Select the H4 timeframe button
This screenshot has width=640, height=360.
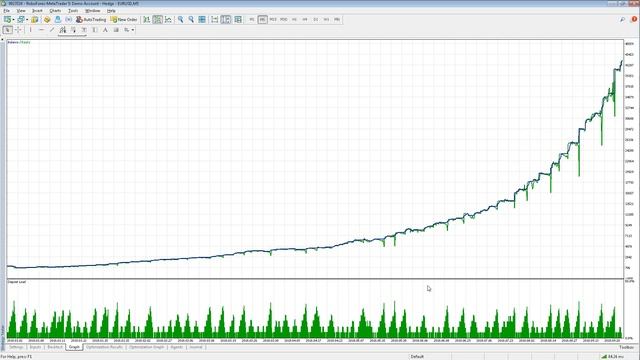305,19
